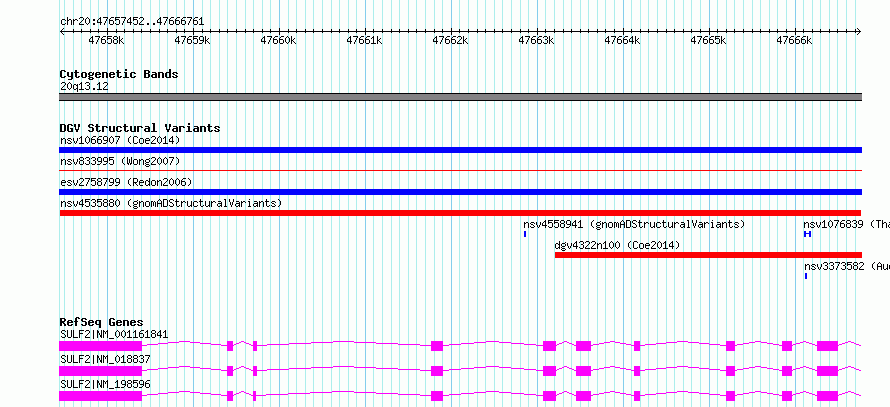Click the 47661k ruler tick label
Viewport: 890px width, 407px height.
tap(365, 41)
